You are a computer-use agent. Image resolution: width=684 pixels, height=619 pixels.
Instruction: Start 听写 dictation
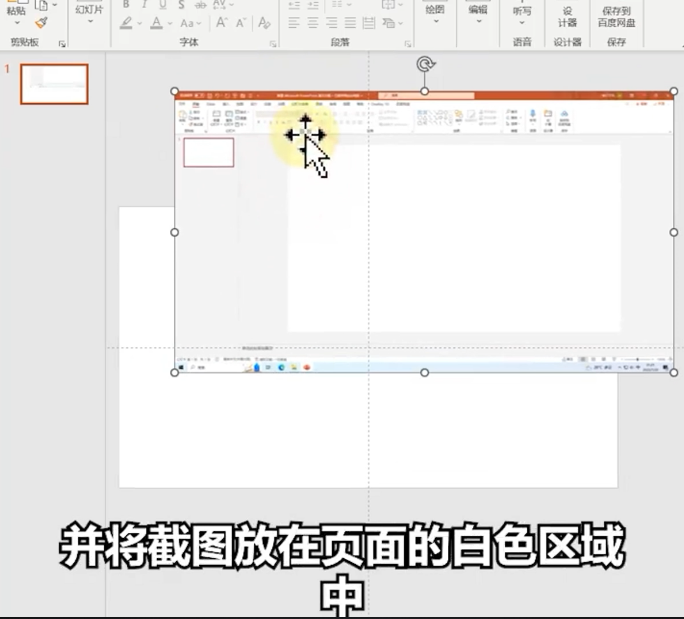(x=522, y=12)
